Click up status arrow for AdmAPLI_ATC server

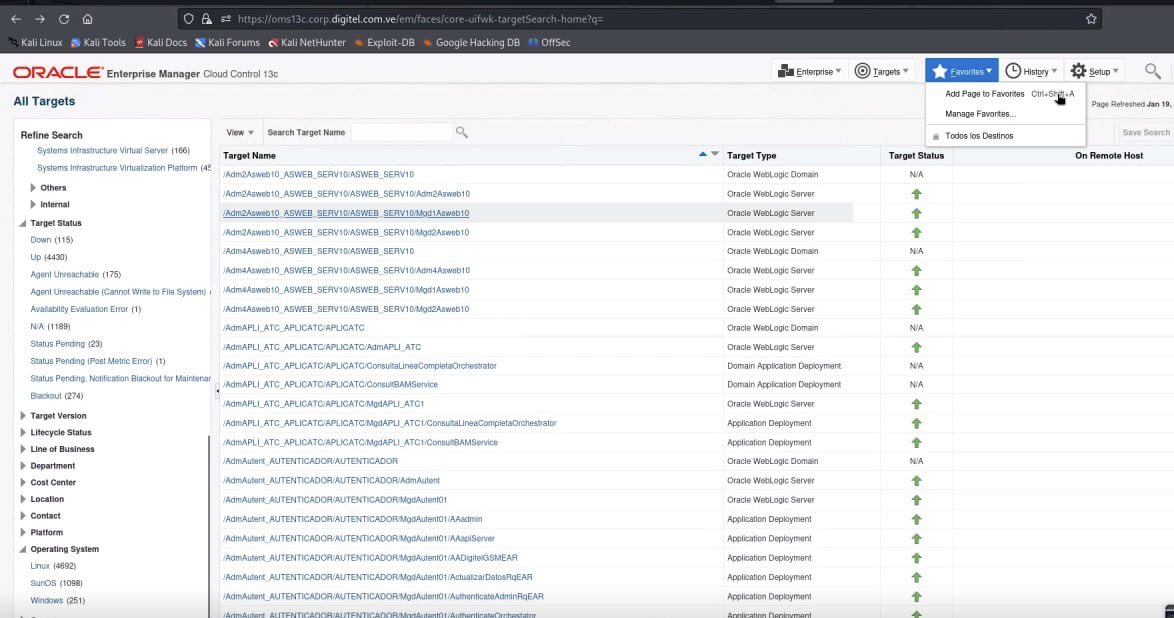[x=916, y=348]
